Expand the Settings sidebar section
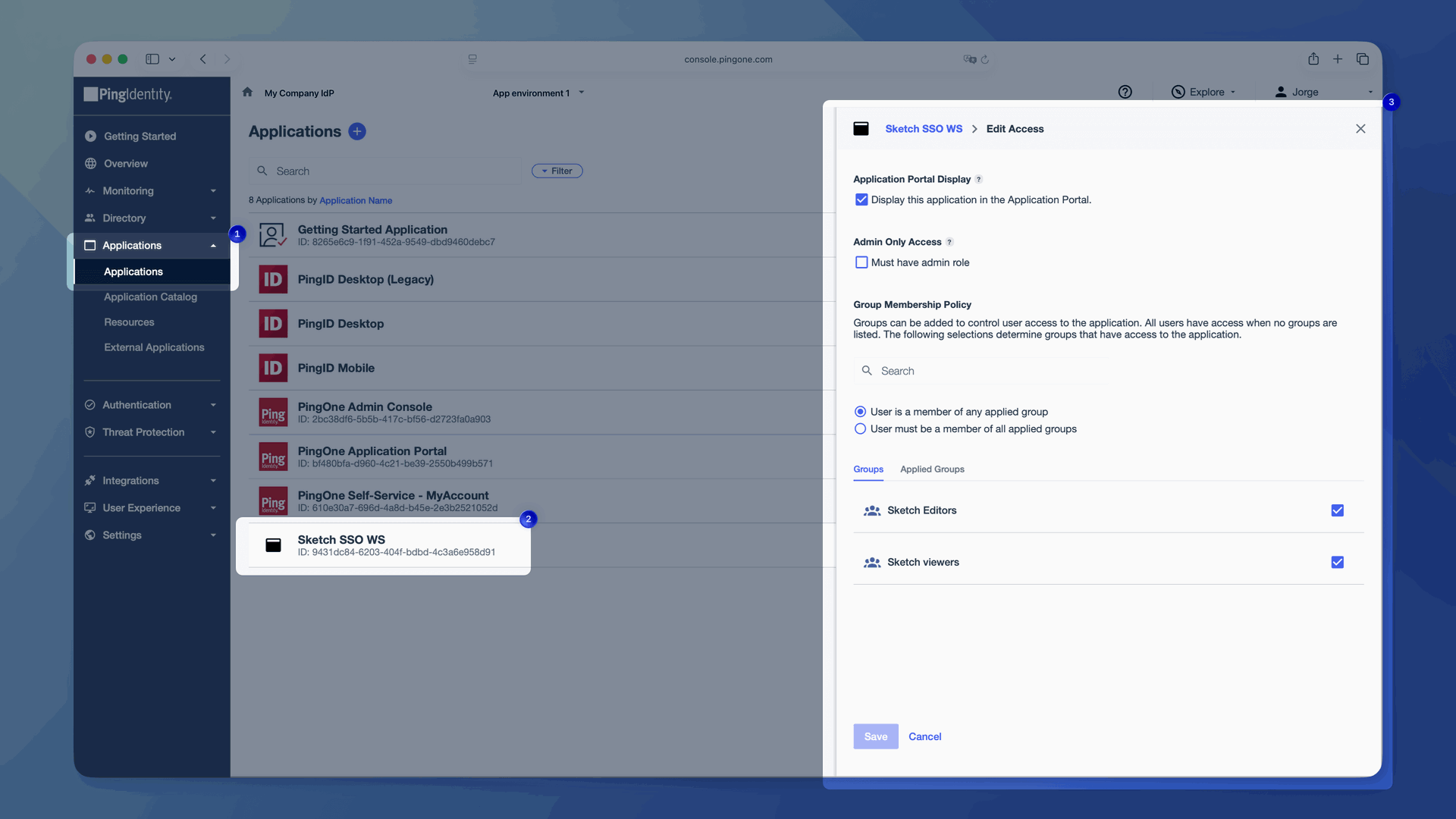This screenshot has width=1456, height=819. tap(152, 535)
